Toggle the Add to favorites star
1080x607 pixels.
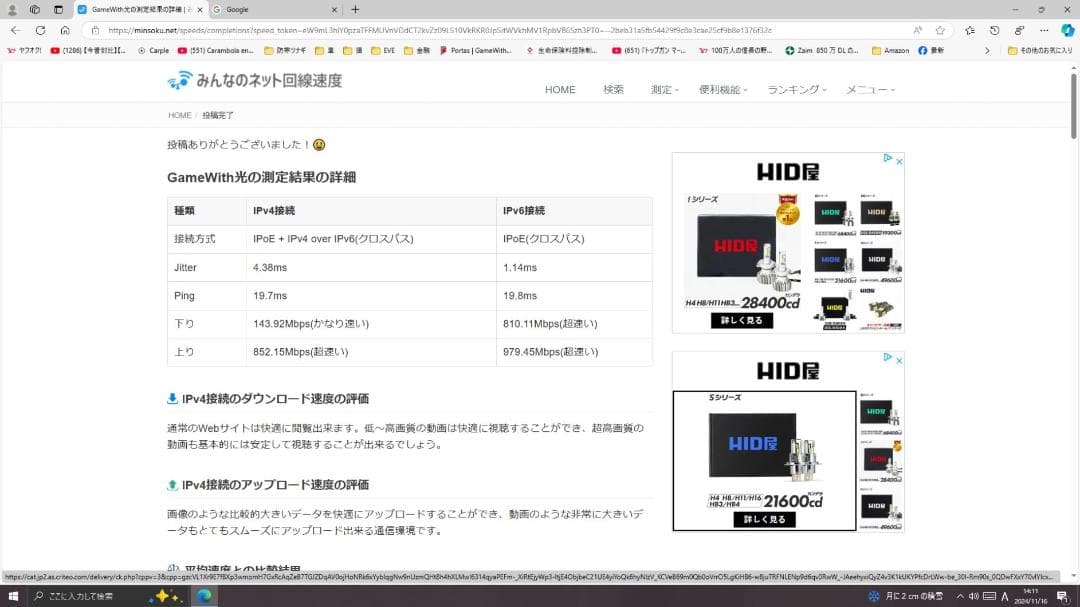pos(941,29)
